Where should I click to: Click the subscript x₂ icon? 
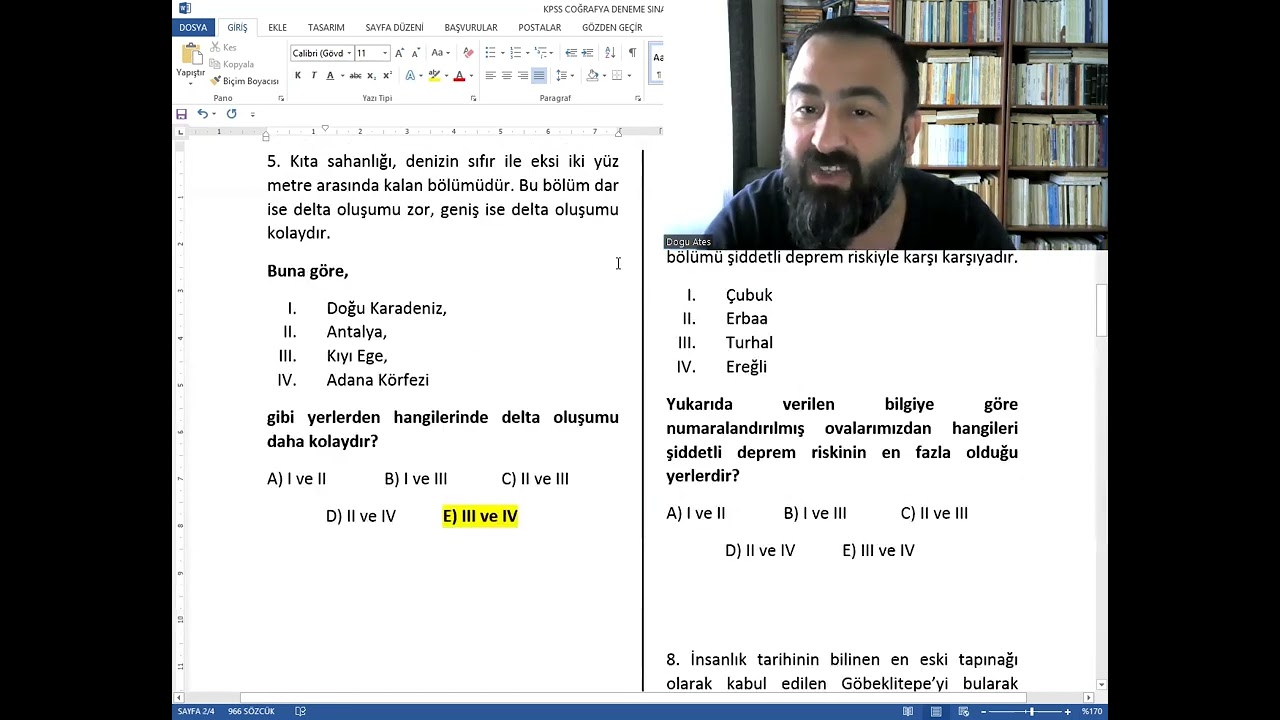[x=371, y=76]
